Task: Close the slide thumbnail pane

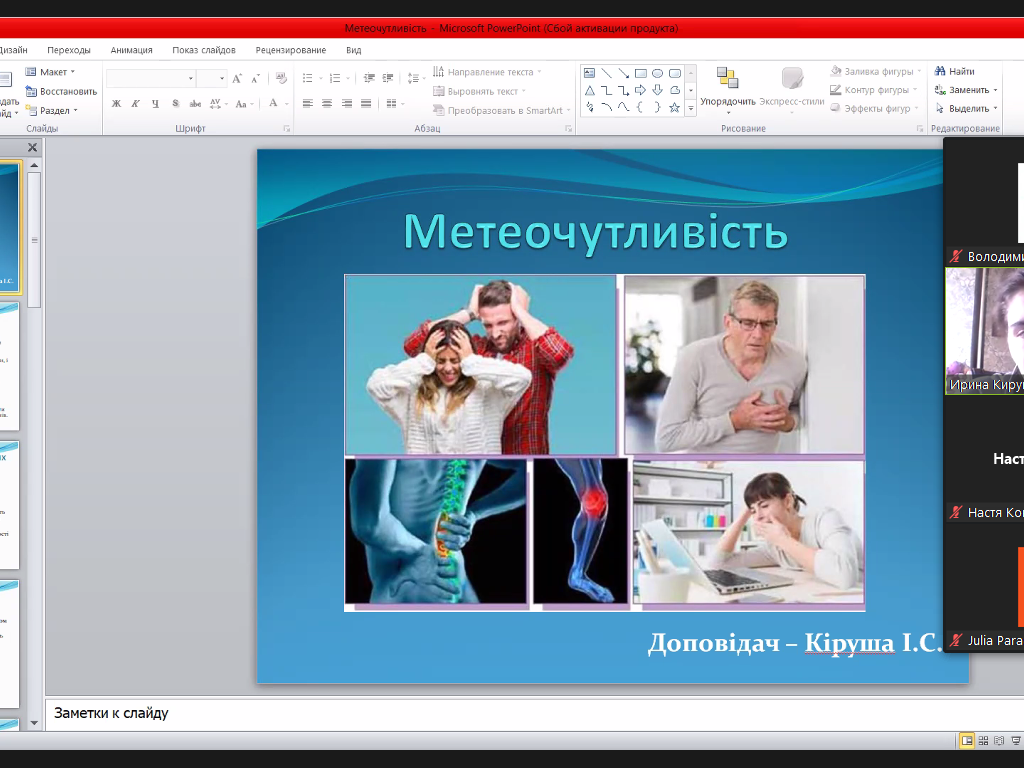Action: click(32, 148)
